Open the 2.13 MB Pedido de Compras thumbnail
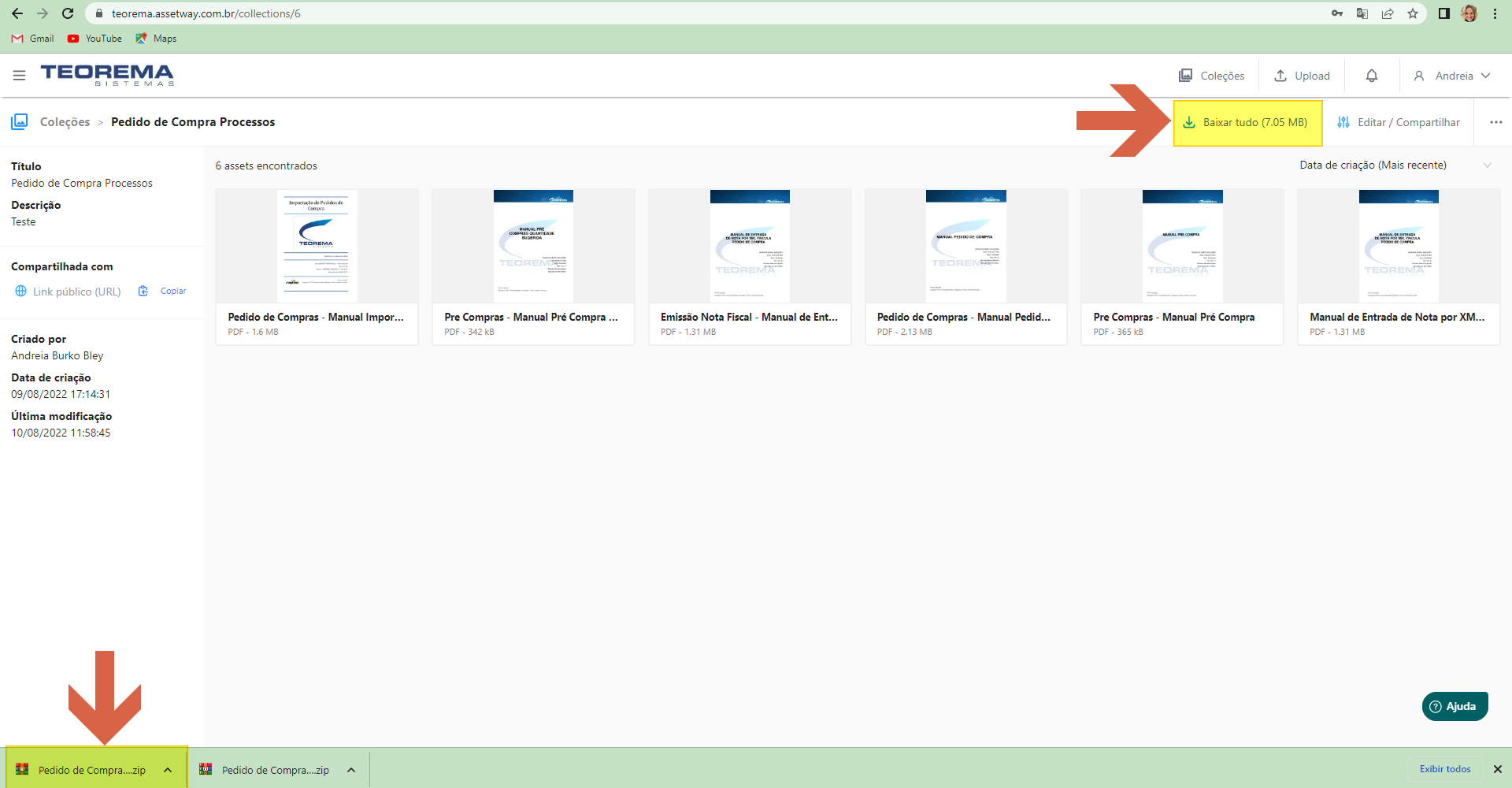1512x788 pixels. [x=966, y=246]
